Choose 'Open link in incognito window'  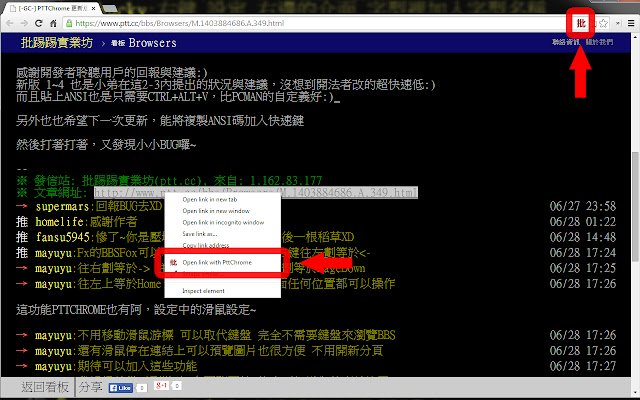(x=223, y=222)
